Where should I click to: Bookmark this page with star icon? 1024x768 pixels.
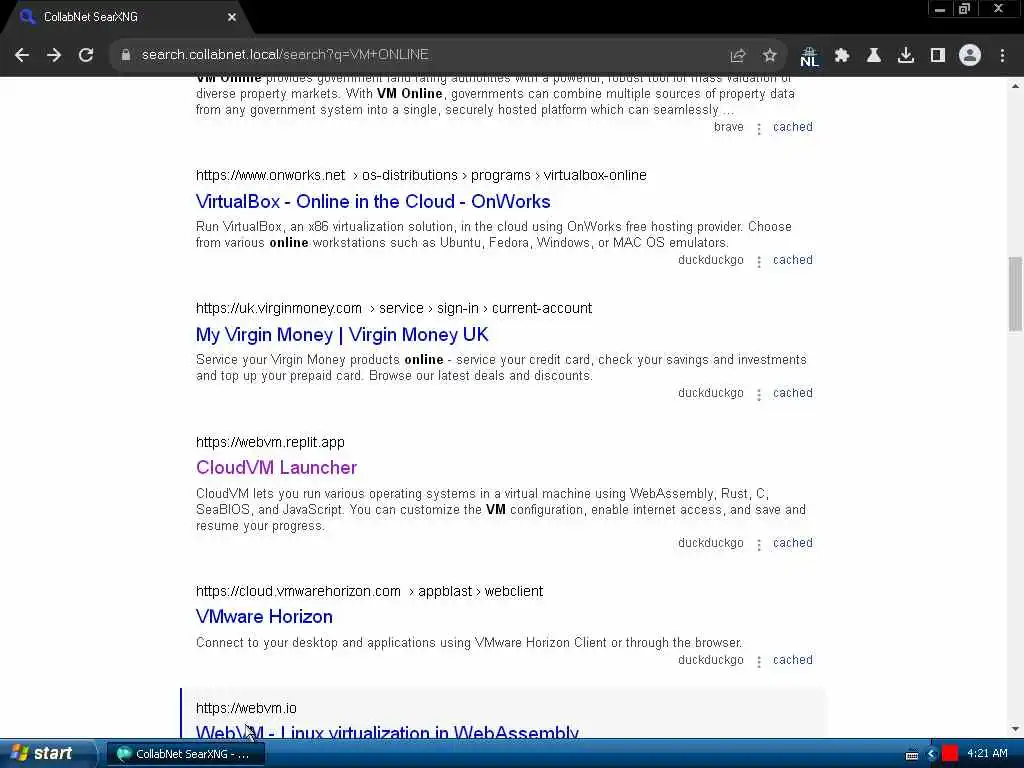(x=770, y=55)
